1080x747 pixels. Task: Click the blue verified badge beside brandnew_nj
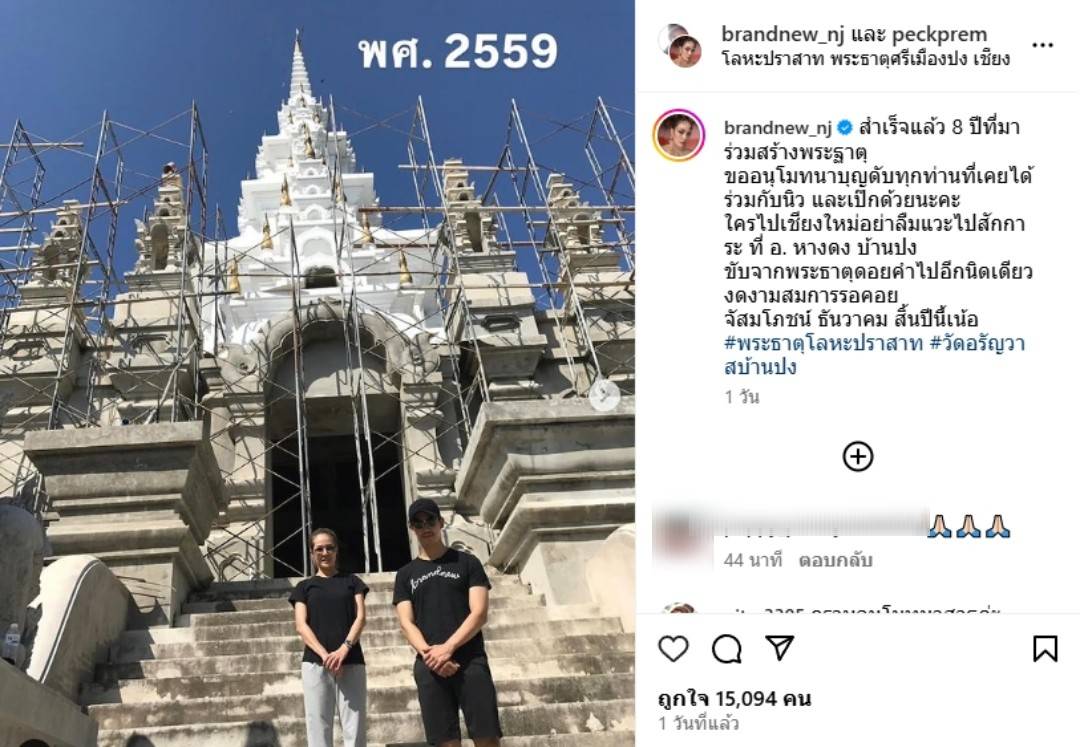845,128
